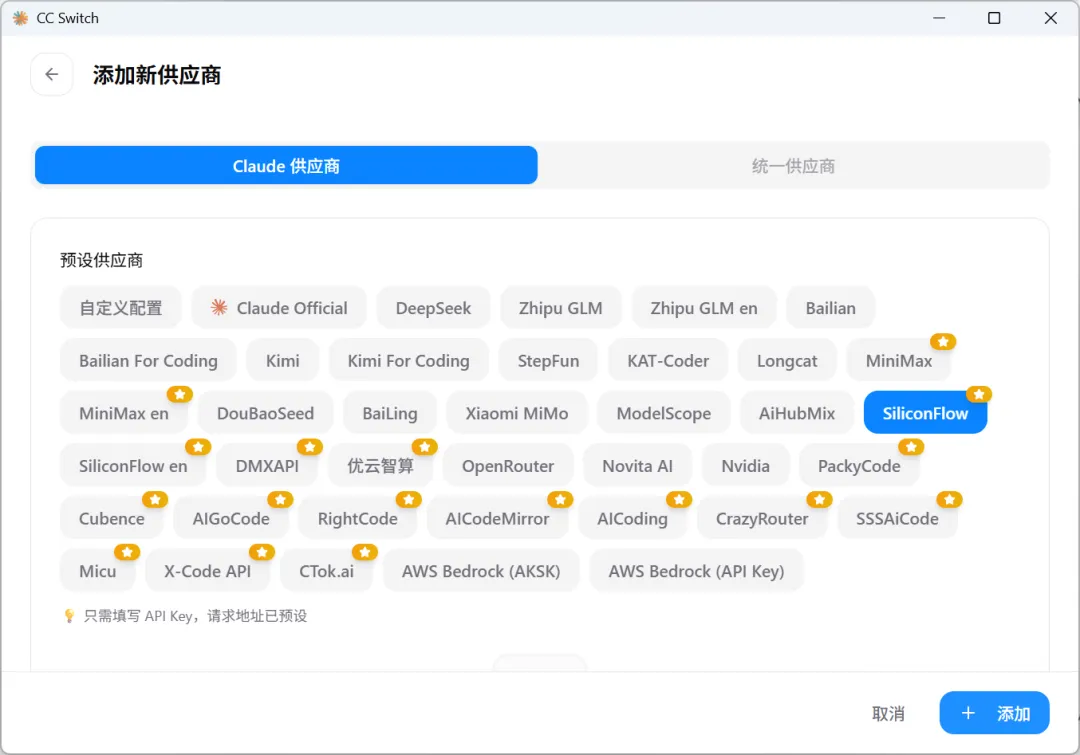Select BaiLing provider
The height and width of the screenshot is (755, 1080).
pos(390,413)
